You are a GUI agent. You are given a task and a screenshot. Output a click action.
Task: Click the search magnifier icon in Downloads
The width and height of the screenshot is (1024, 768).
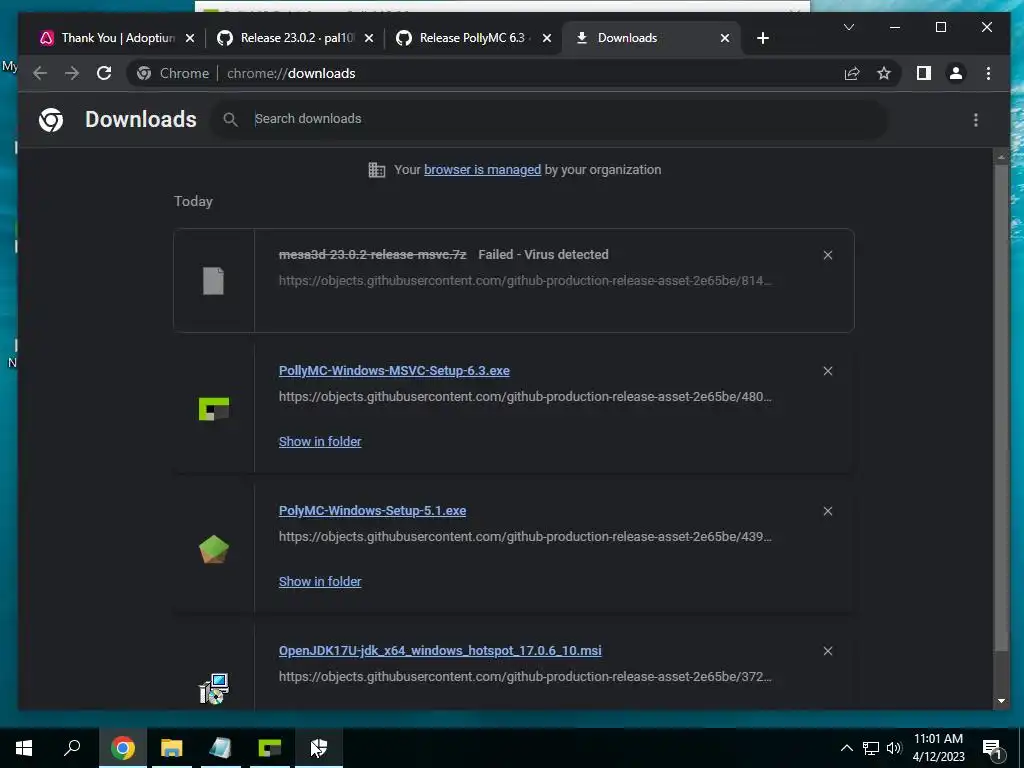231,120
